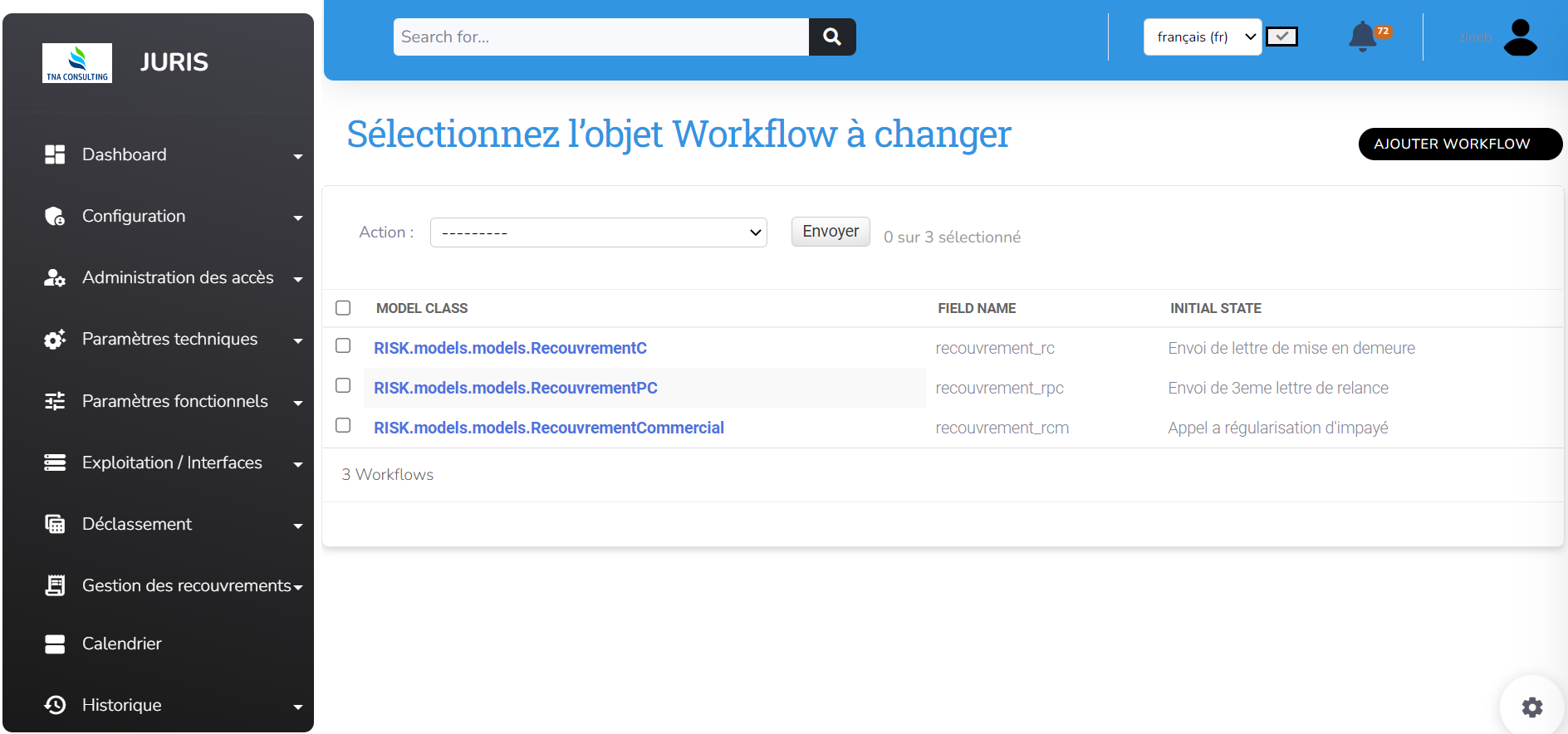Click the Search for input field

[600, 37]
